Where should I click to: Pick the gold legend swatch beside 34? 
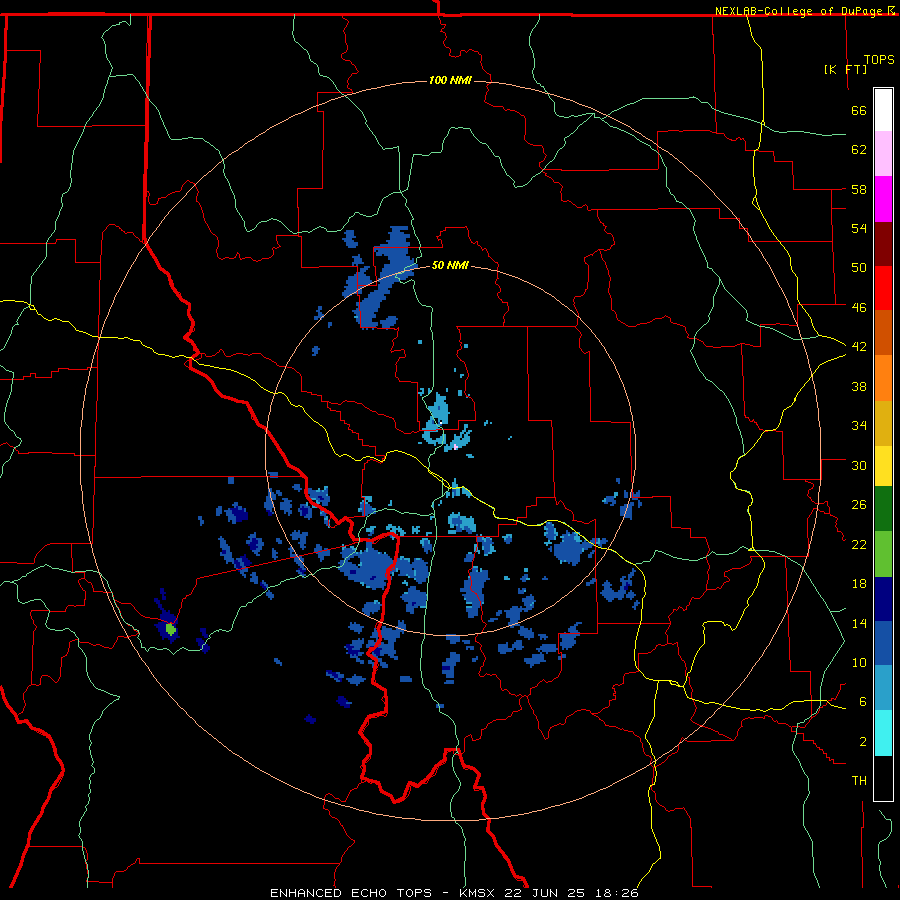click(883, 423)
